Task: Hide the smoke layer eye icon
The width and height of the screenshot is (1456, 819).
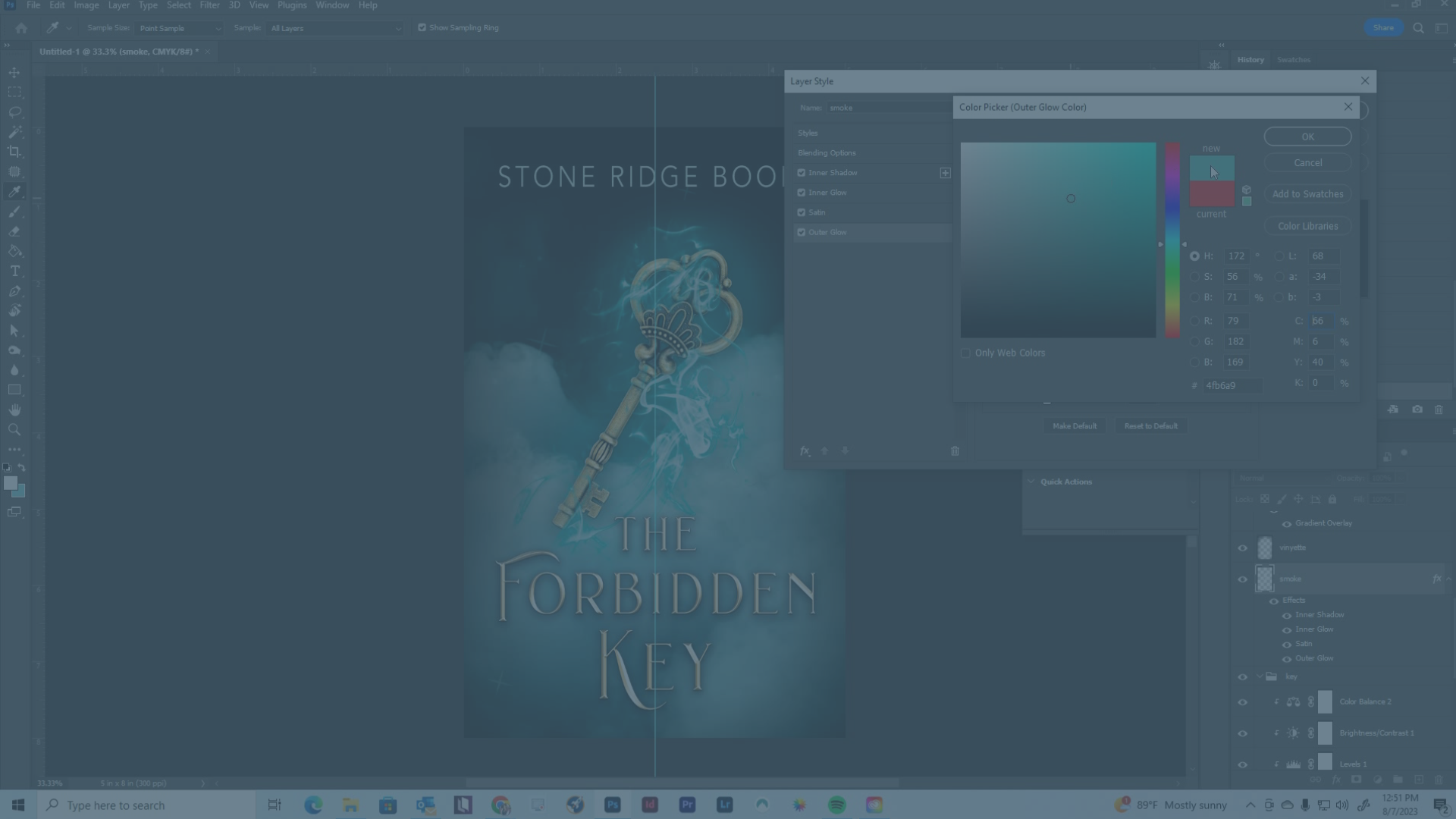Action: coord(1242,579)
